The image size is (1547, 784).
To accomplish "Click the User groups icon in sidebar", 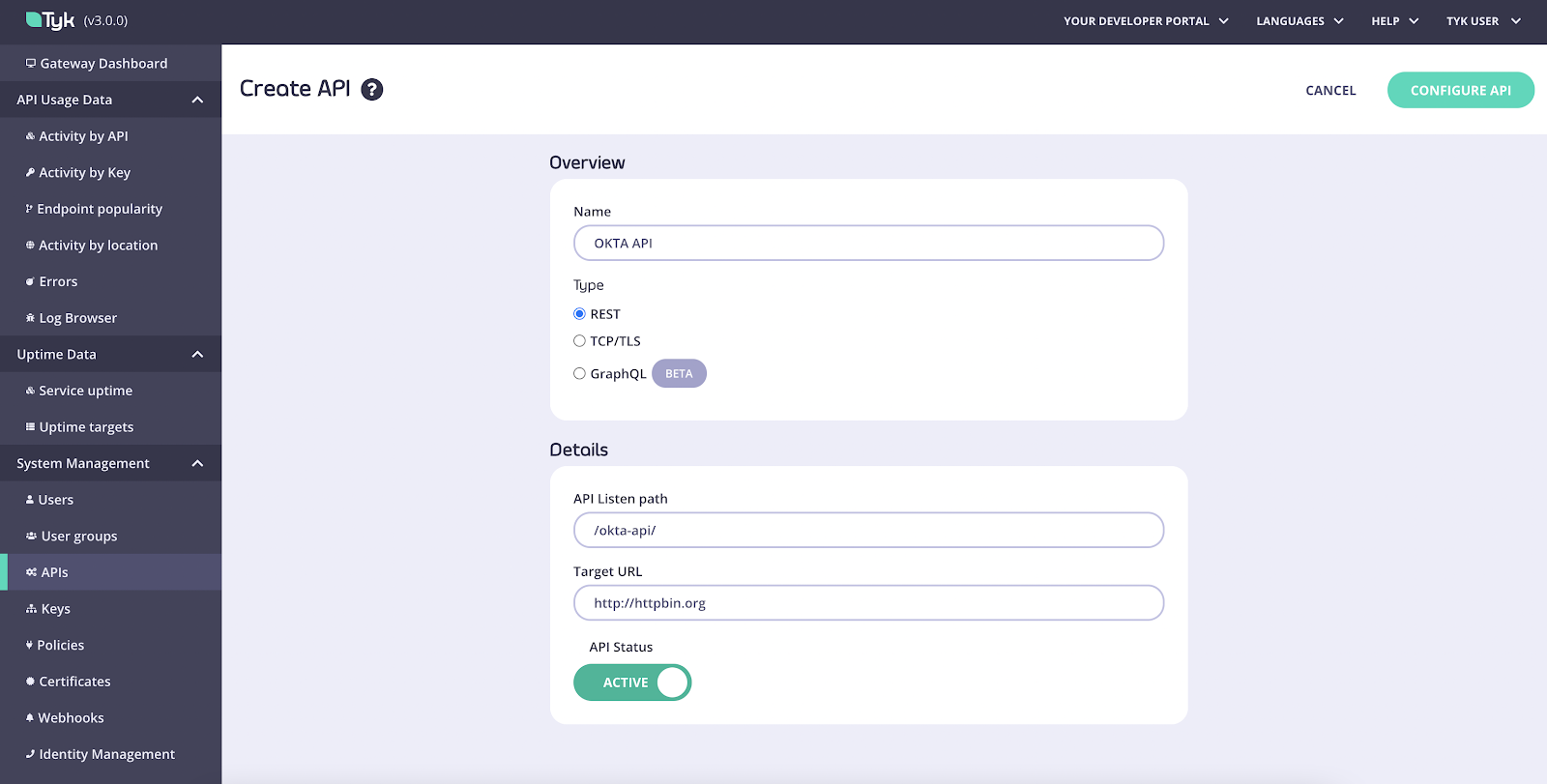I will (31, 536).
